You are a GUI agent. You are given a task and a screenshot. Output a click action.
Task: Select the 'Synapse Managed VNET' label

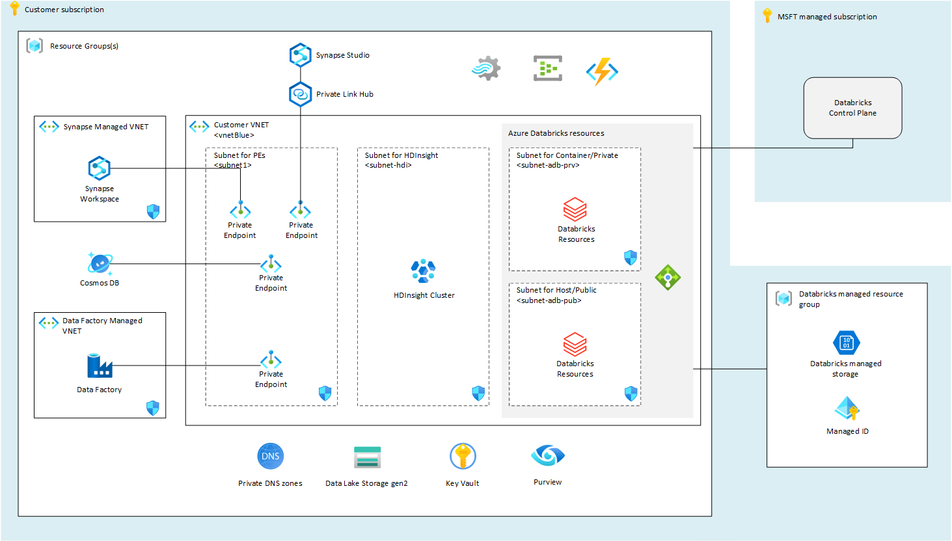(x=106, y=127)
